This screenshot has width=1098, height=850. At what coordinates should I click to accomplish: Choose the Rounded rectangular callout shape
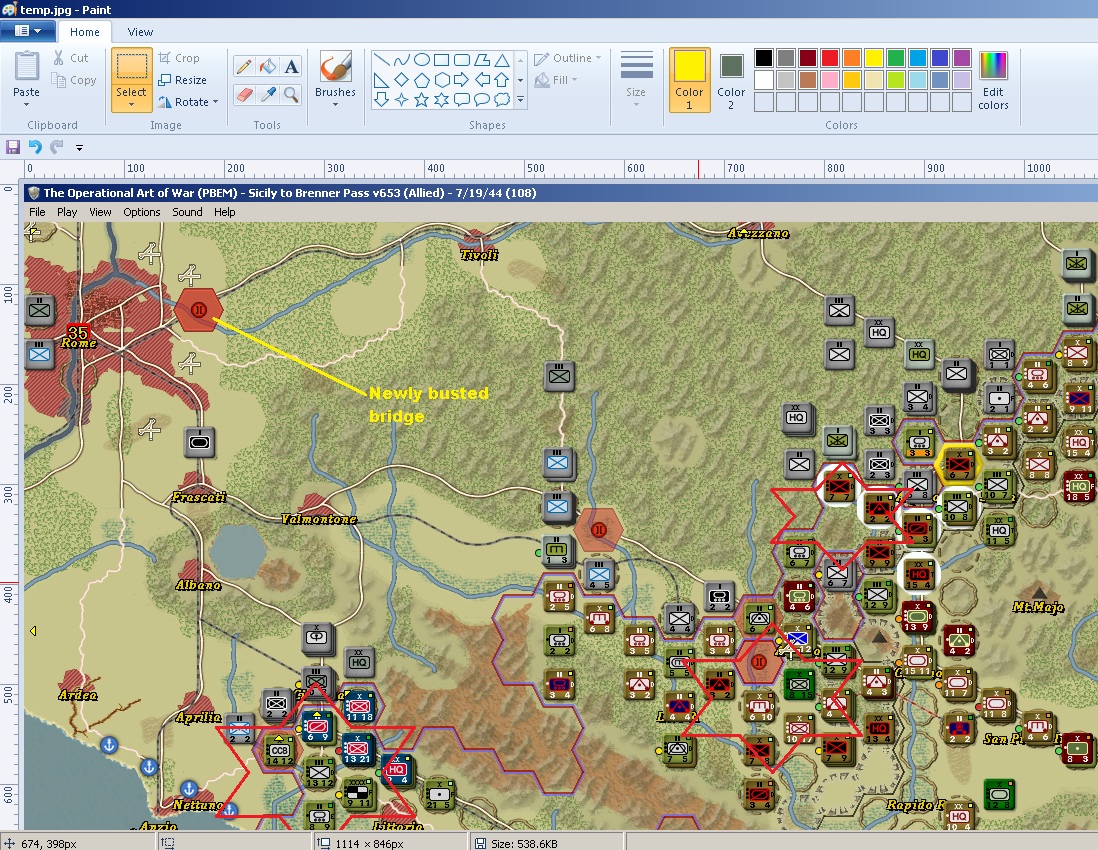click(x=461, y=99)
